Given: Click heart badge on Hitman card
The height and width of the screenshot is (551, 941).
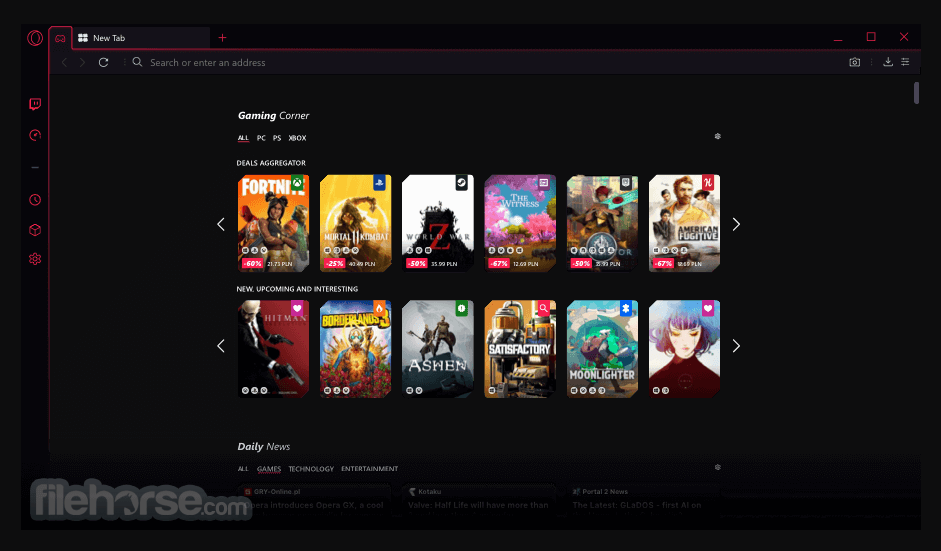Looking at the screenshot, I should point(297,309).
